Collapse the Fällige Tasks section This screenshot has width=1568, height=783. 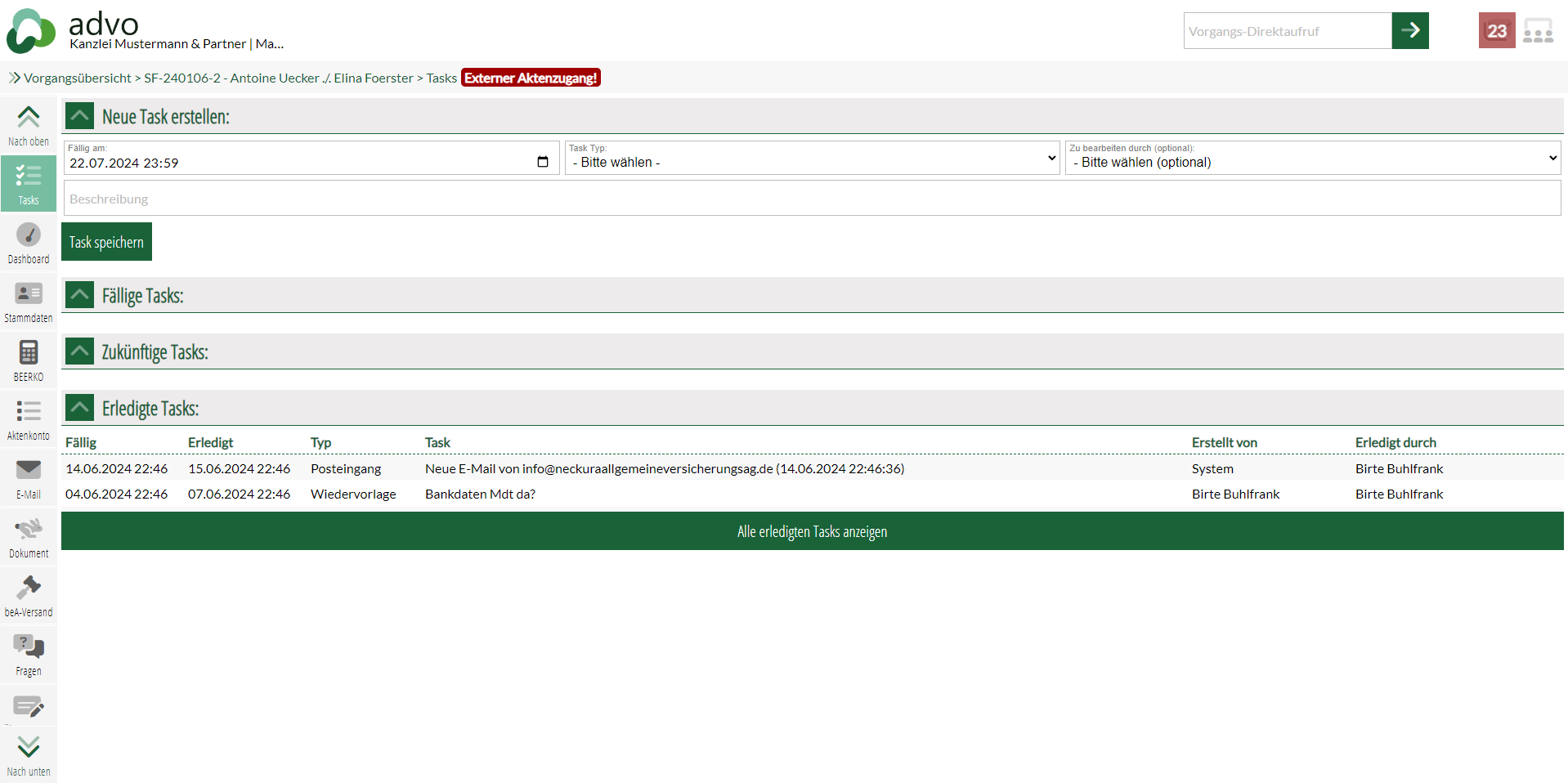pos(80,295)
